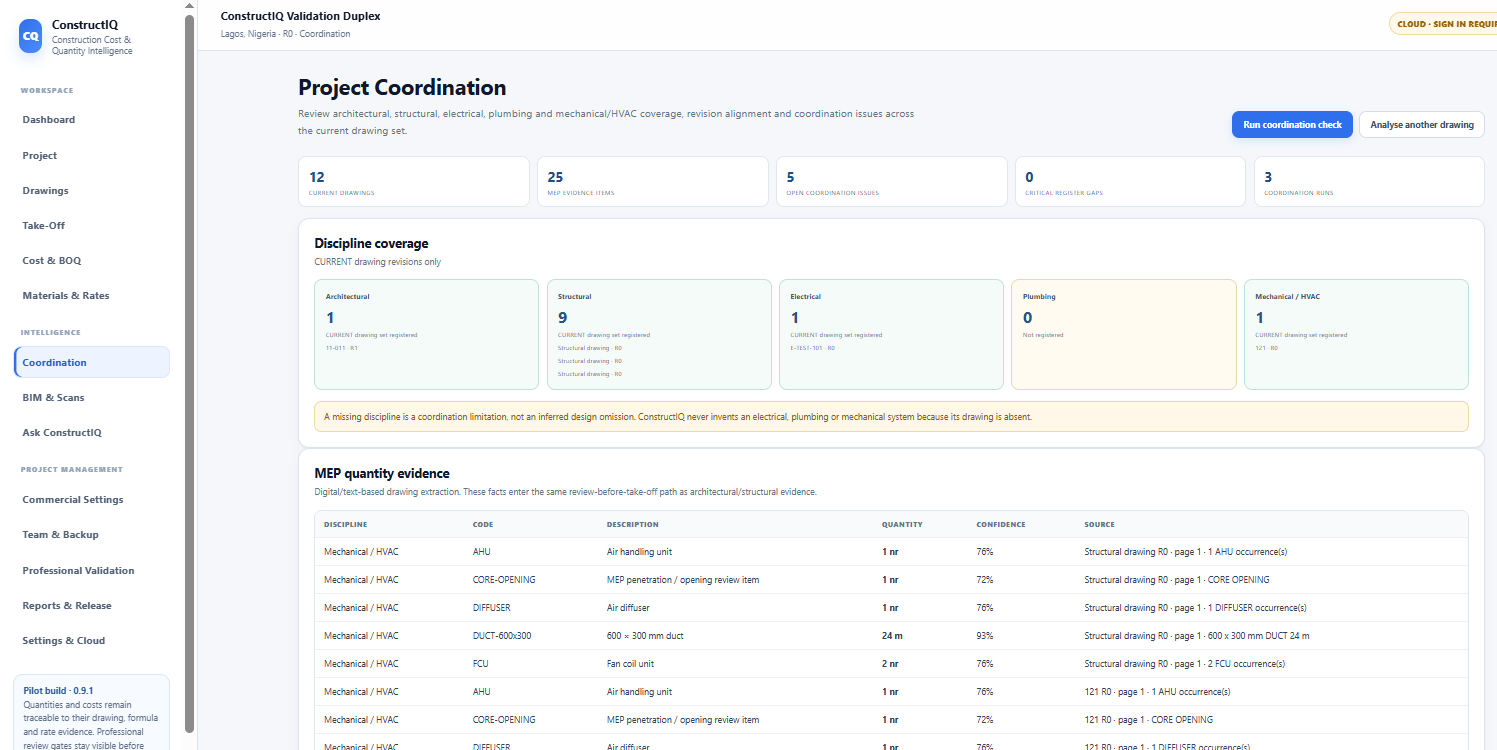Click the Fan coil unit description

point(632,664)
